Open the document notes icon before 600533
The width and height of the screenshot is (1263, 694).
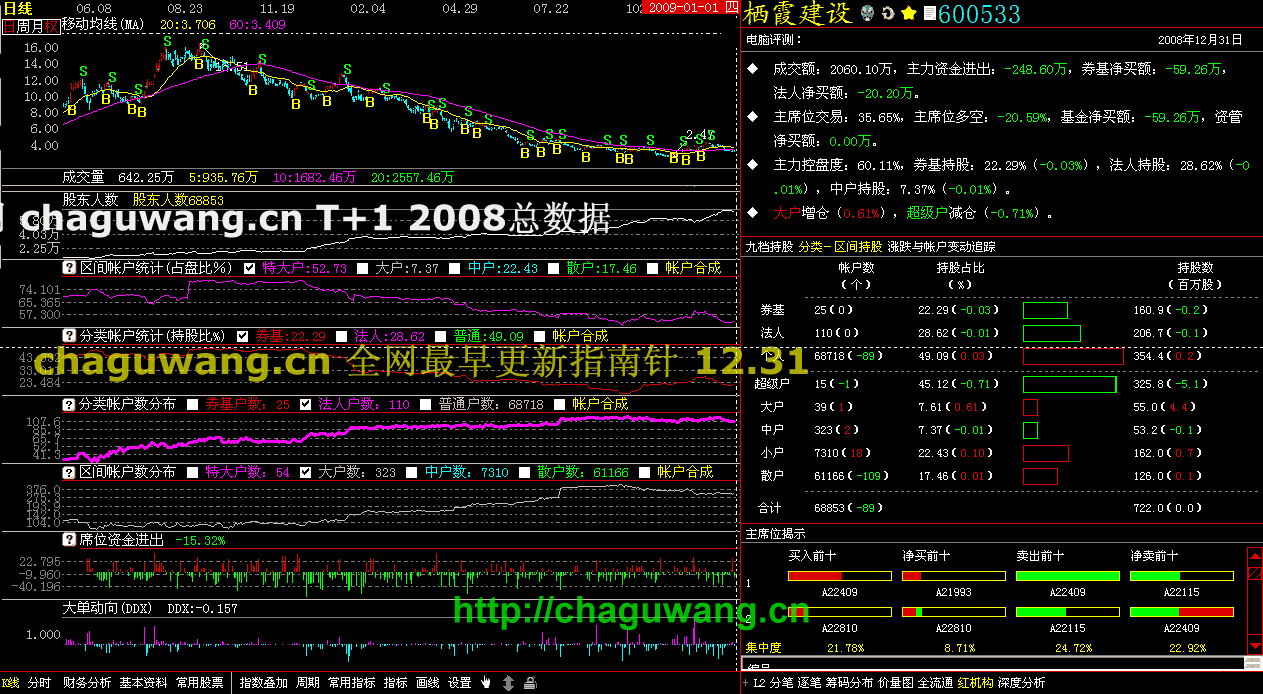929,14
